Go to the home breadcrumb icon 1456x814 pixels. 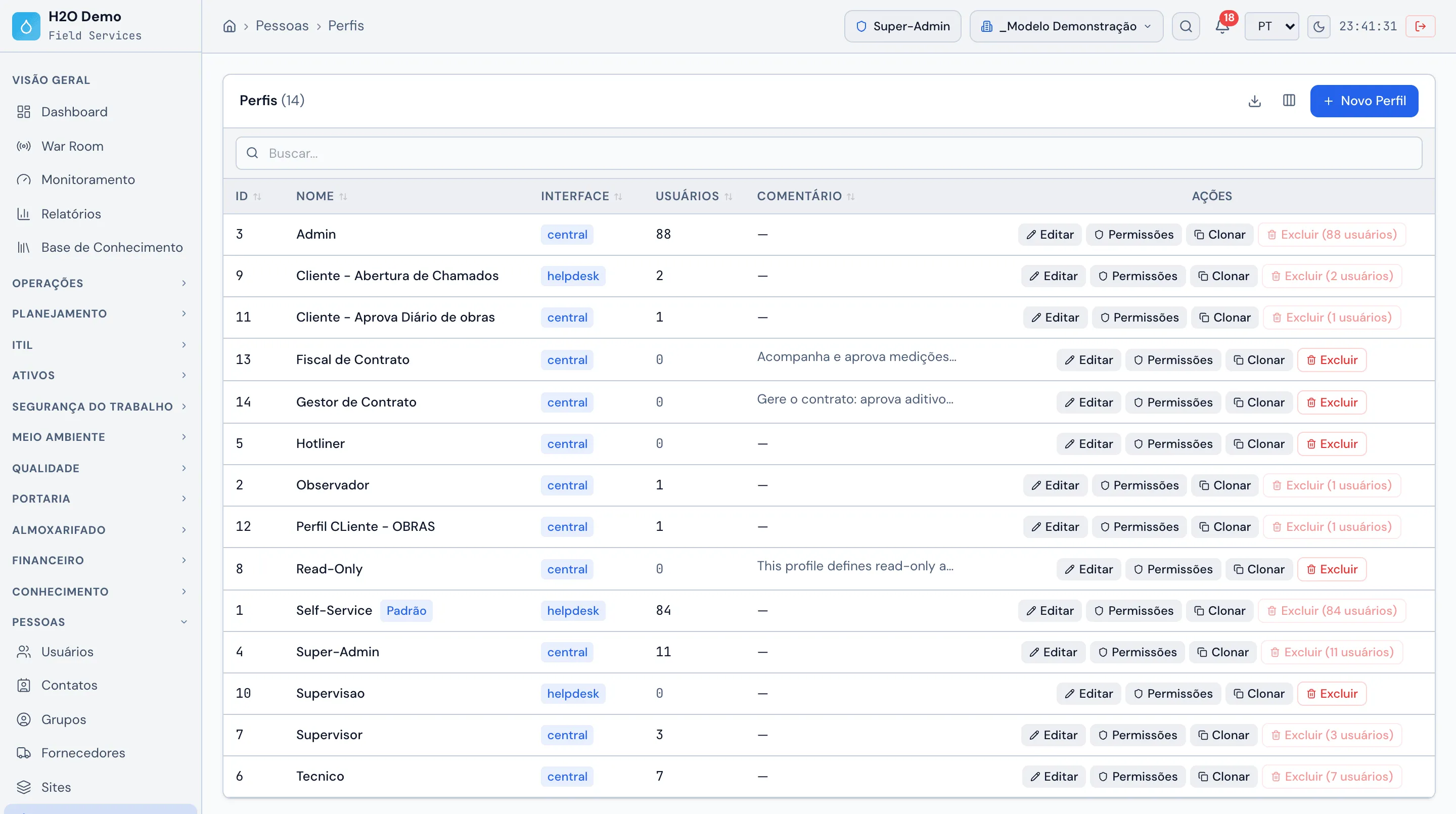[x=230, y=26]
